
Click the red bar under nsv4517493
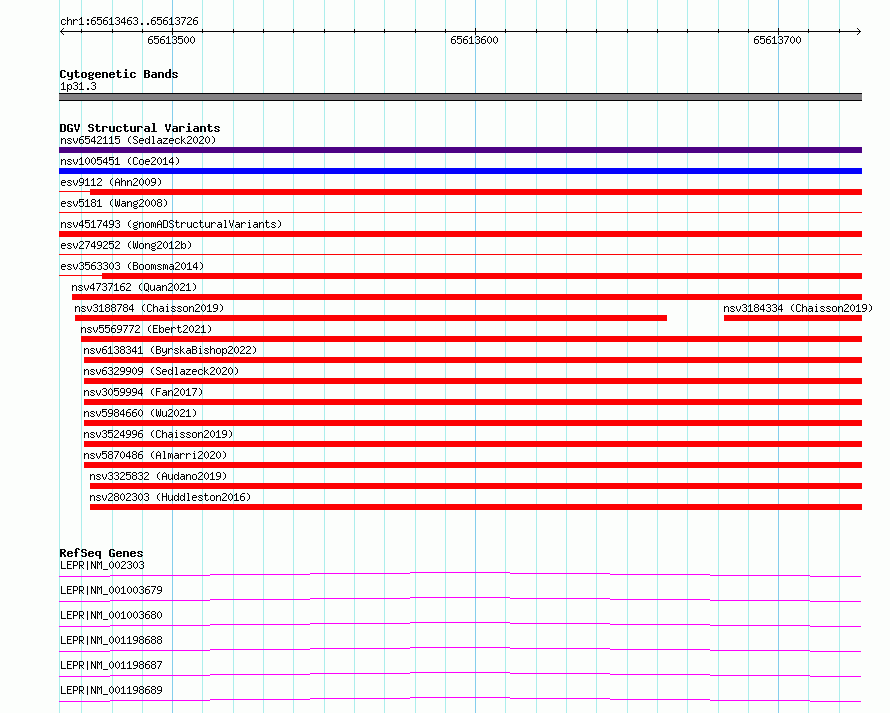click(x=460, y=234)
